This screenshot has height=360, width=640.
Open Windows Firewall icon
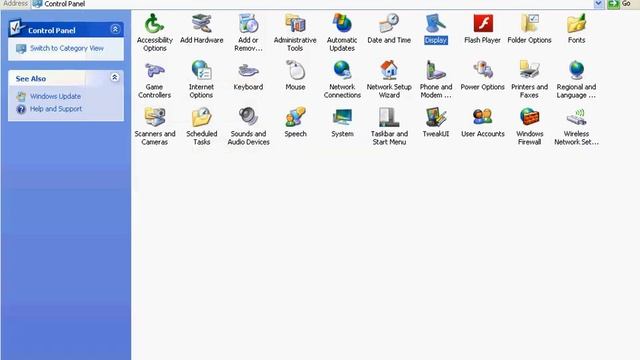pos(529,117)
